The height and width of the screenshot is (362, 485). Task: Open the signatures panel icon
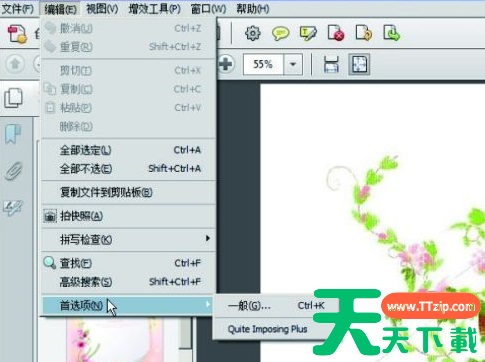[13, 208]
